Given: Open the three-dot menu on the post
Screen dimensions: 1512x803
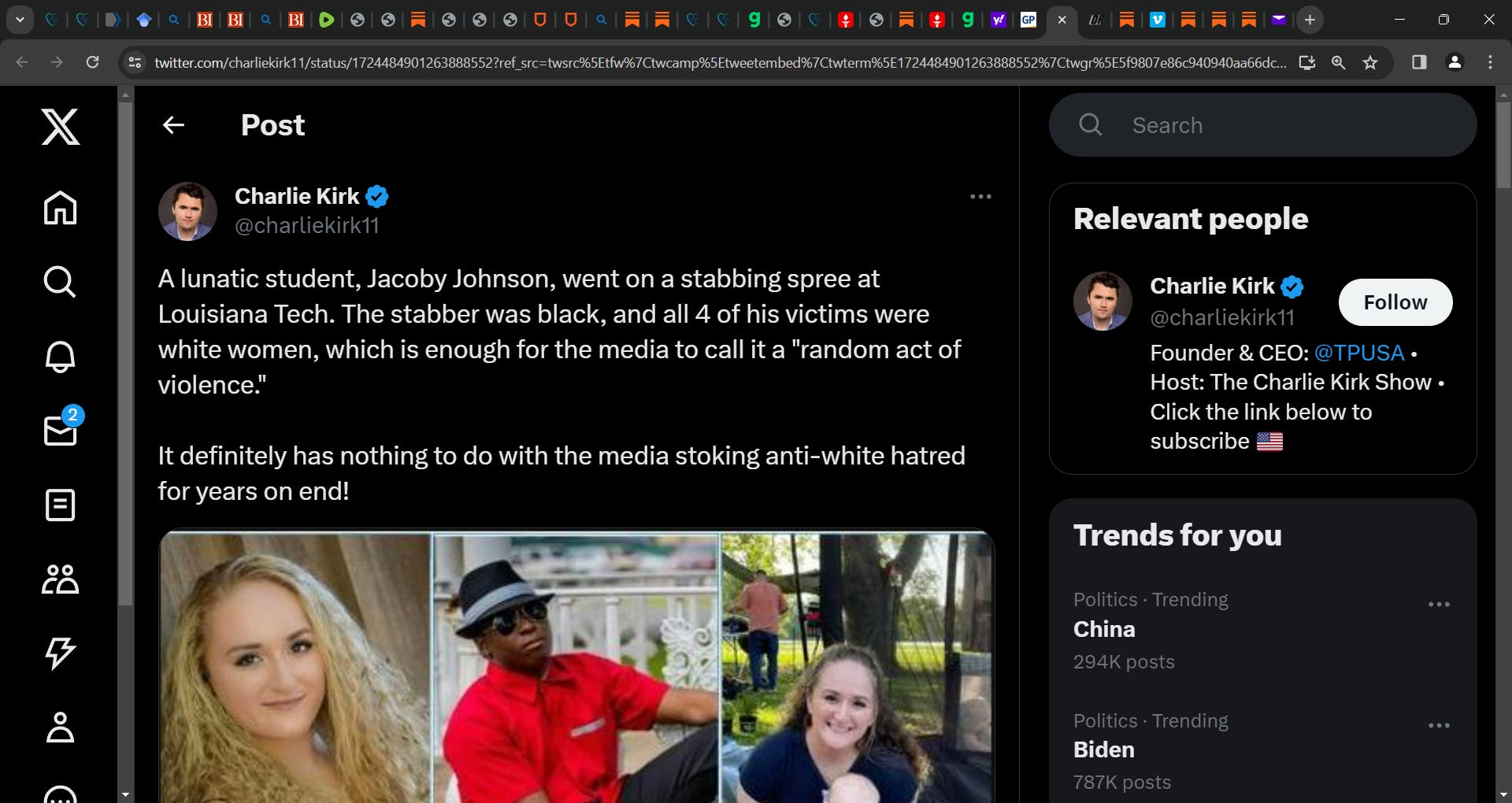Looking at the screenshot, I should tap(980, 197).
